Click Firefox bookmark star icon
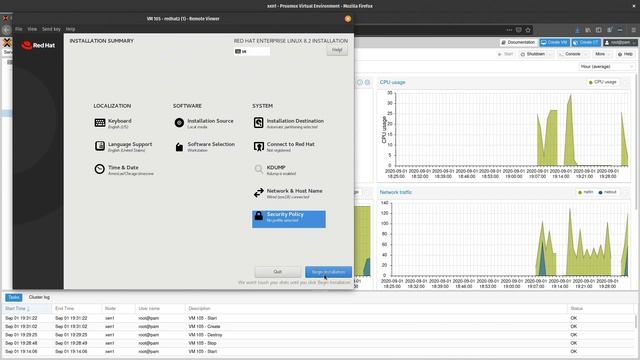Screen dimensions: 640x360 528,30
